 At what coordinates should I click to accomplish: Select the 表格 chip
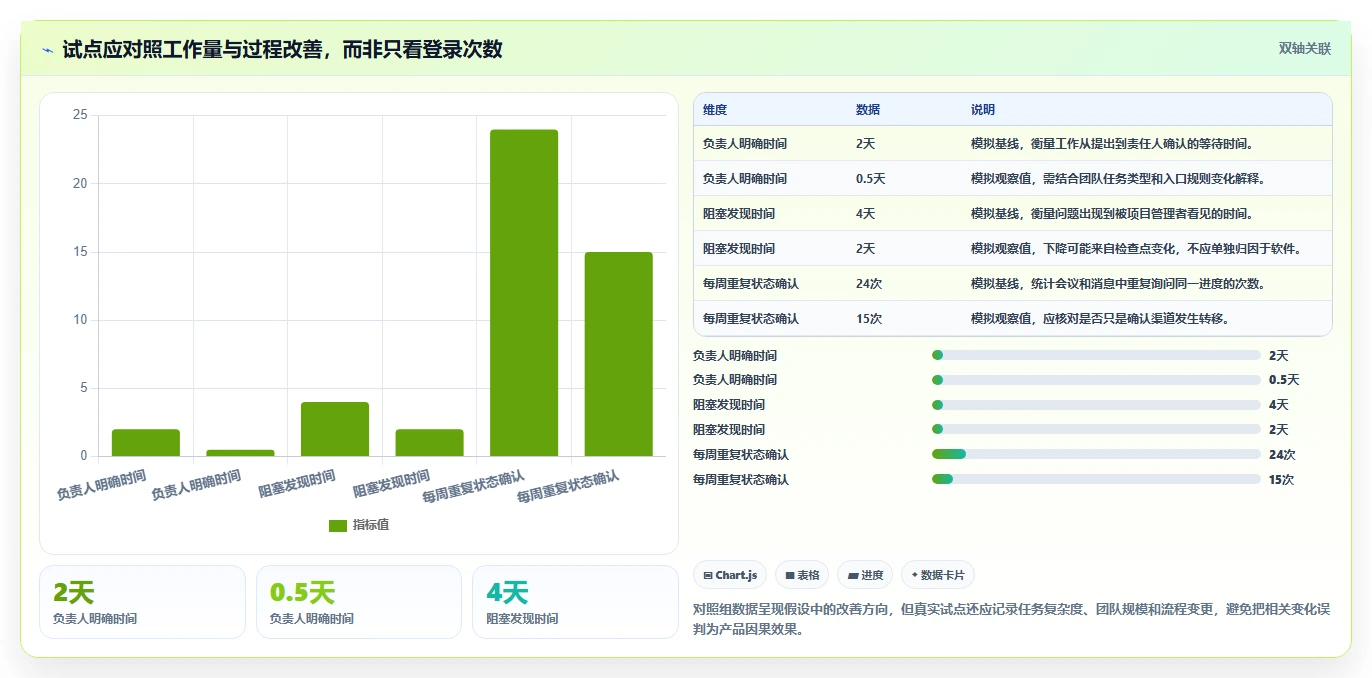802,575
